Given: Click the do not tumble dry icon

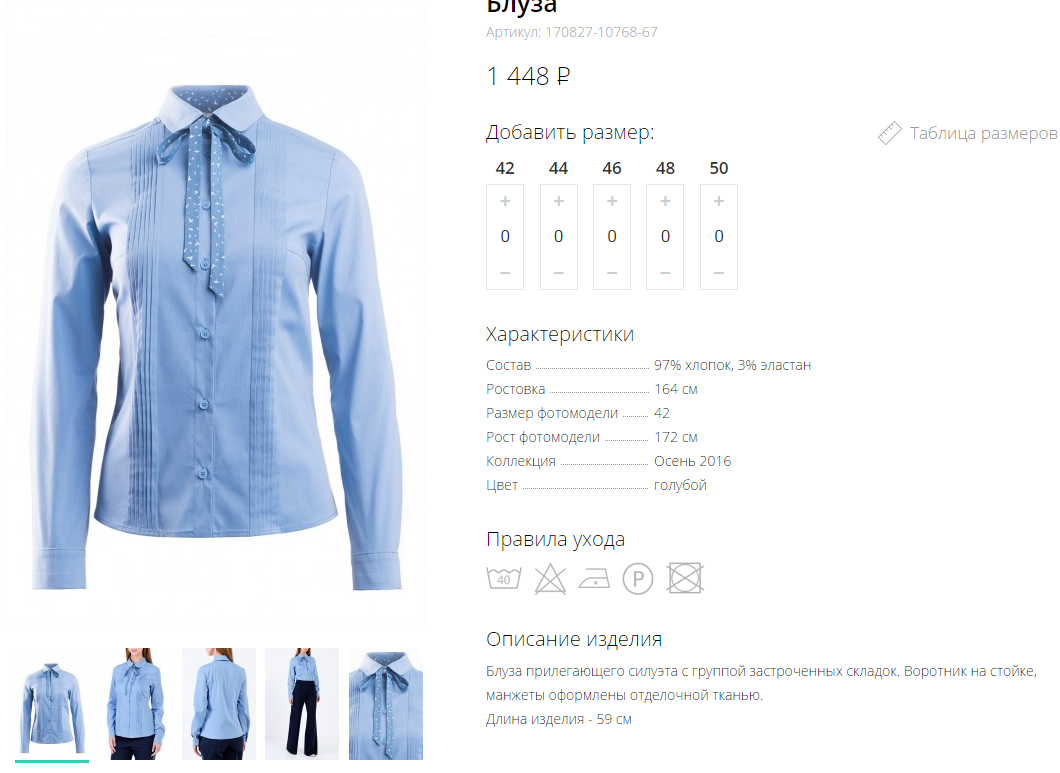Looking at the screenshot, I should pos(685,579).
